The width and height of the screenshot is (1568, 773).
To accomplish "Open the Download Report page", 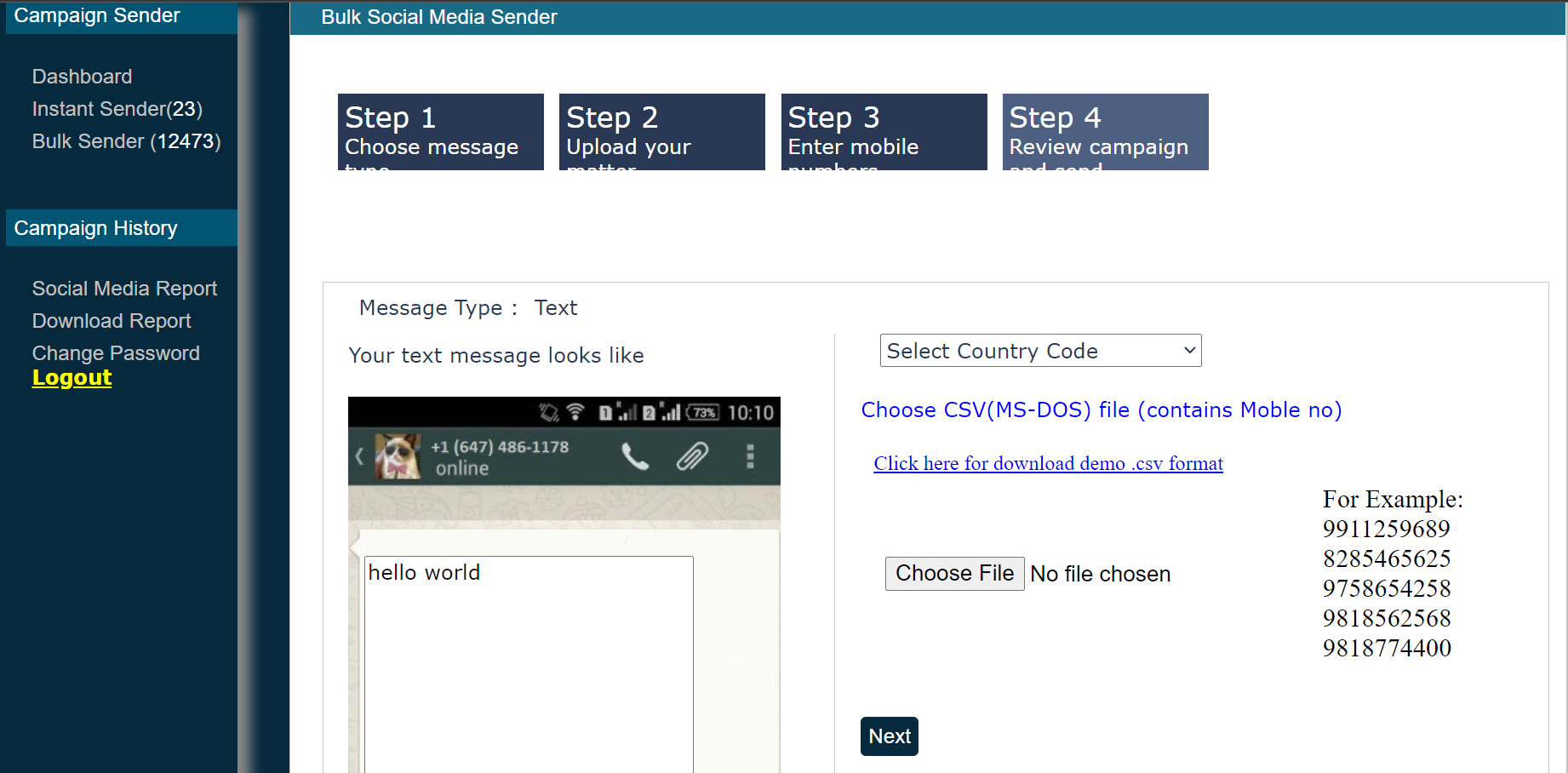I will click(112, 321).
